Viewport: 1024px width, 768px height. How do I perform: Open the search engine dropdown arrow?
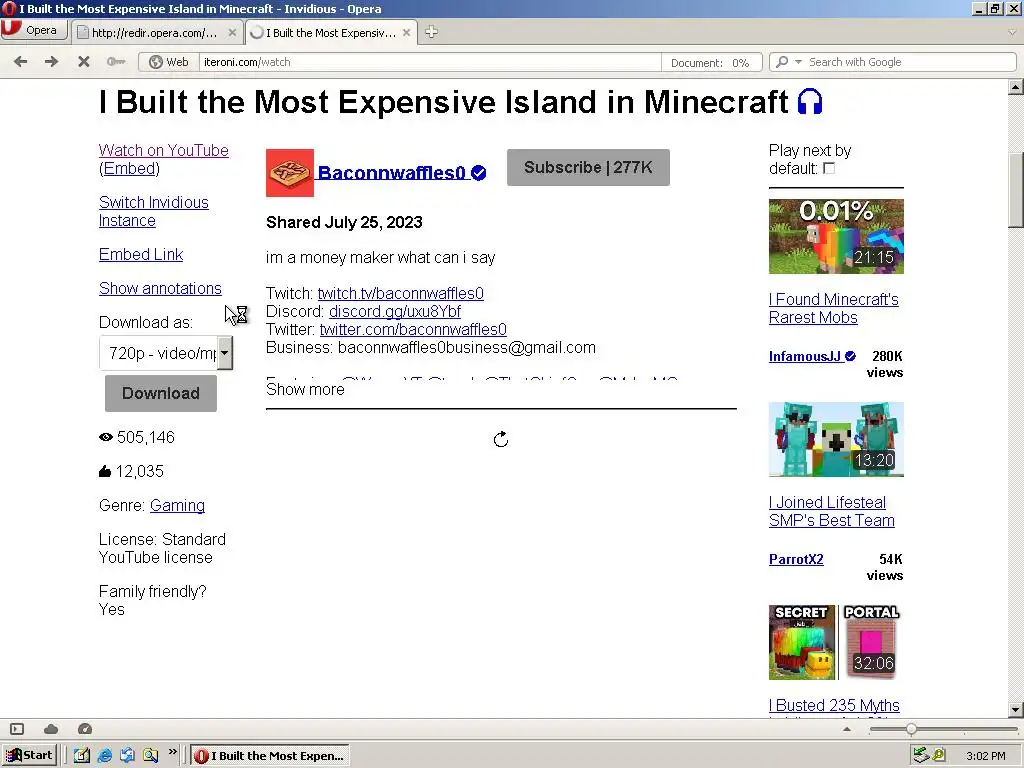point(798,62)
